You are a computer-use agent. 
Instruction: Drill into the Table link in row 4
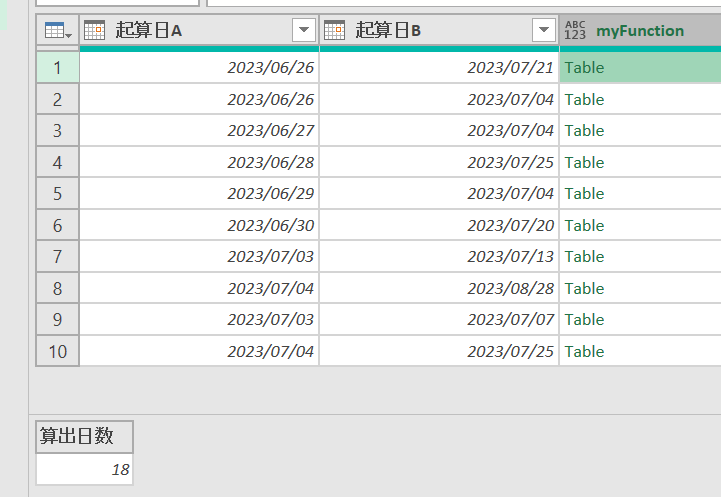[x=585, y=162]
